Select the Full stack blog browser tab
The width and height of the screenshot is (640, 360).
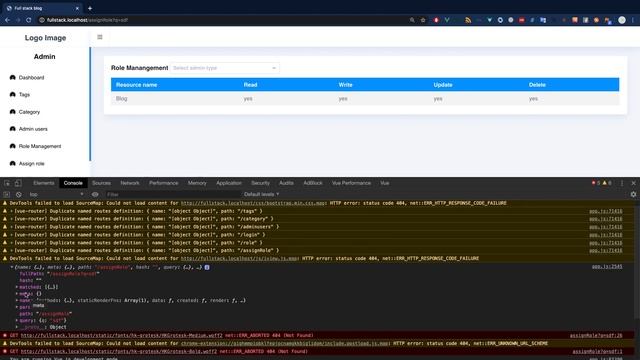point(43,8)
